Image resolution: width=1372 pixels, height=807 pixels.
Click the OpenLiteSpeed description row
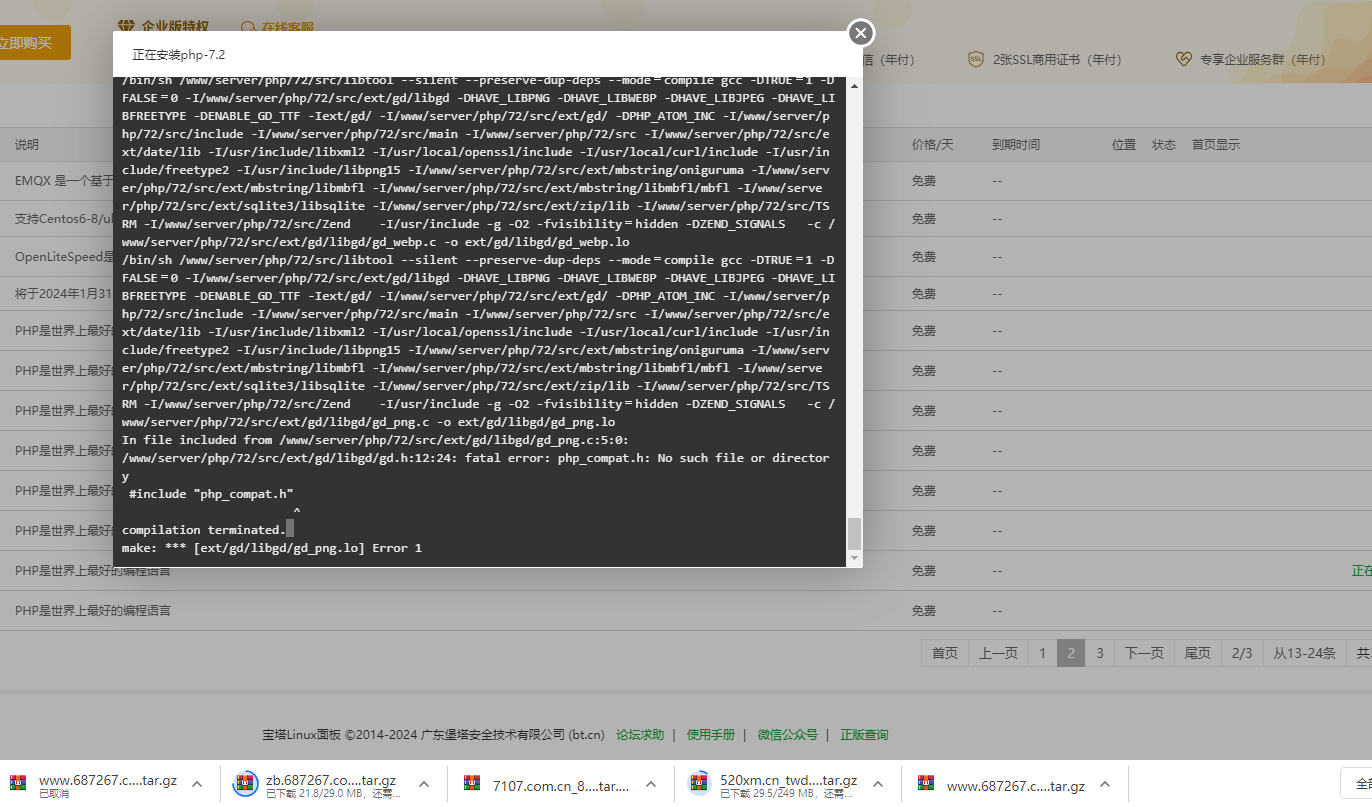coord(64,257)
